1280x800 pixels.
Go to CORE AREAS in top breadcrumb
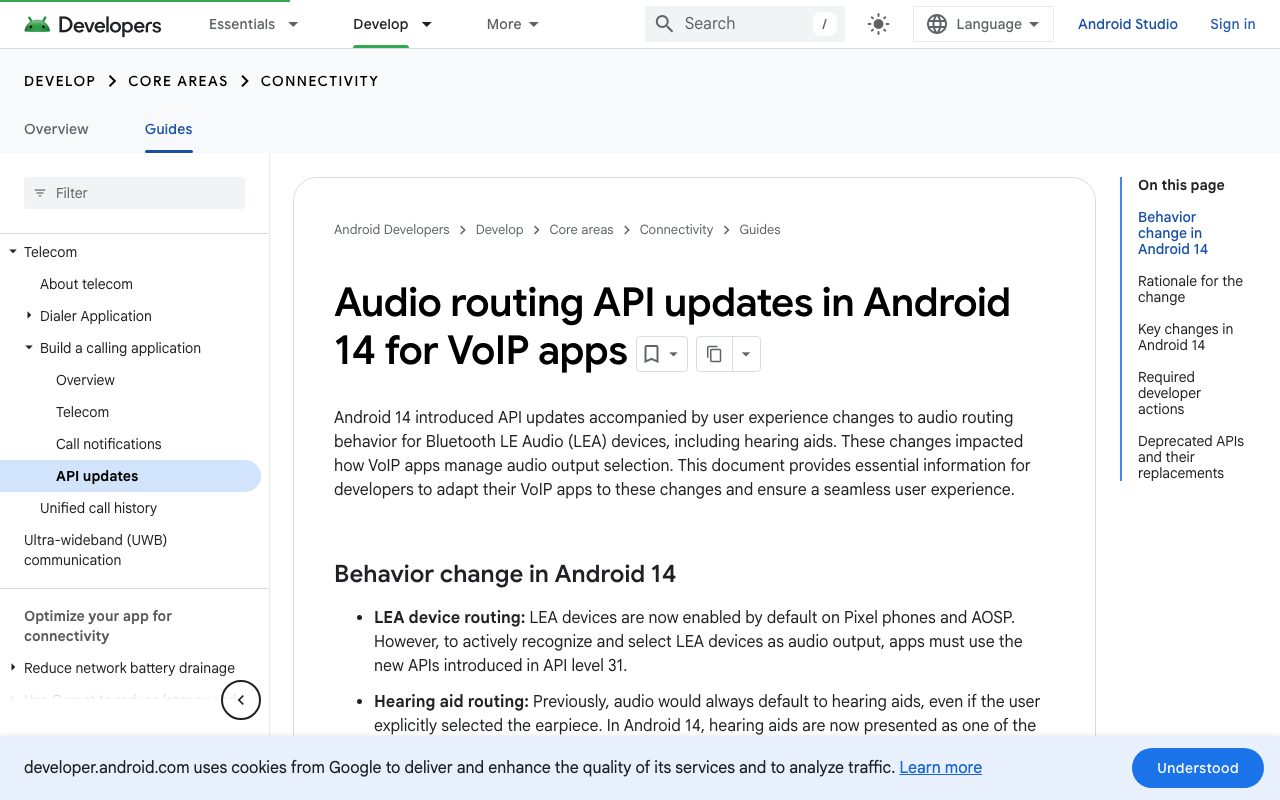178,81
